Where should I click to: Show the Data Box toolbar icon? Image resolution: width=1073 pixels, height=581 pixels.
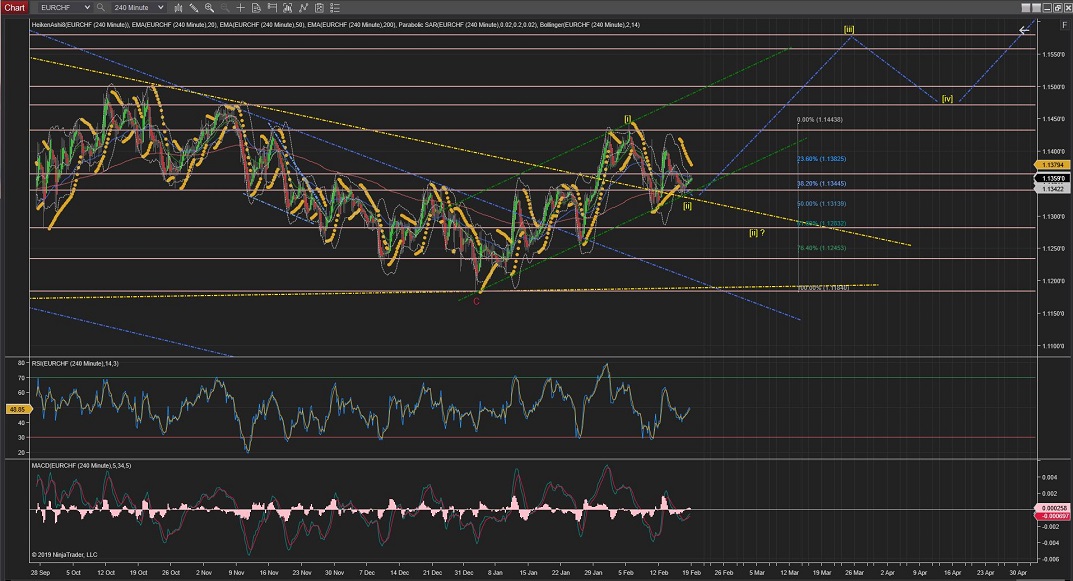(272, 8)
